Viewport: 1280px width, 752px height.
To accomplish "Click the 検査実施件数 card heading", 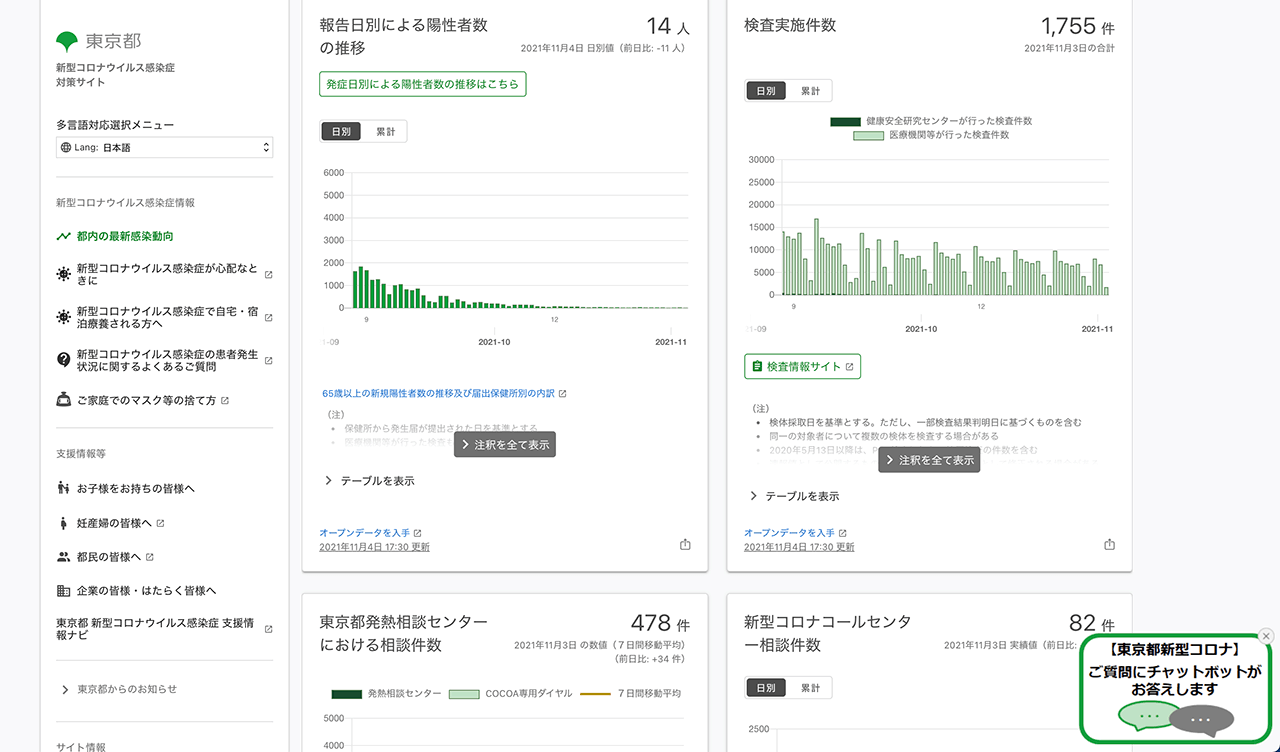I will pos(790,25).
